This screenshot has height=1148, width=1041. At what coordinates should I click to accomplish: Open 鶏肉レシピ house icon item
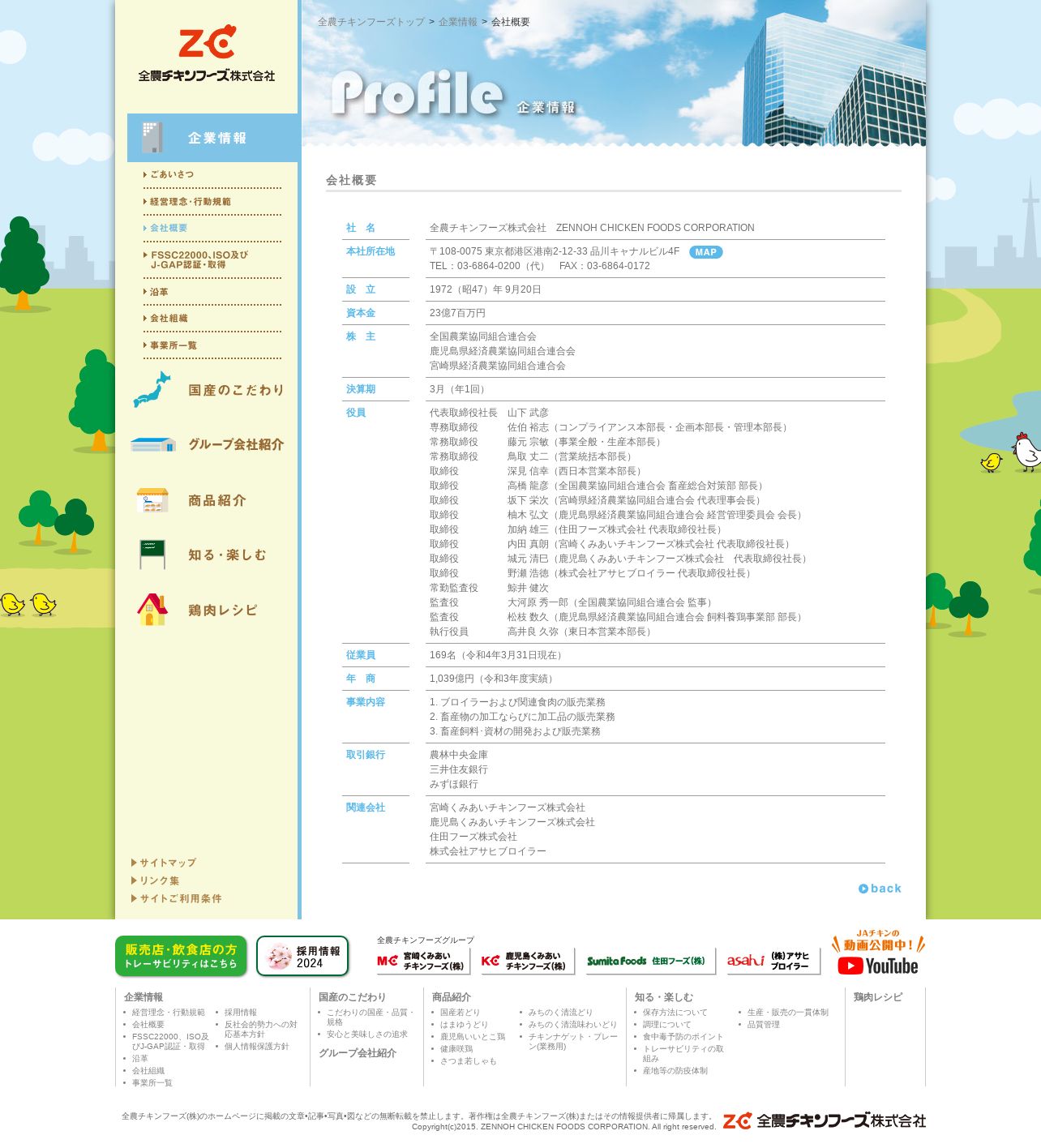point(198,610)
